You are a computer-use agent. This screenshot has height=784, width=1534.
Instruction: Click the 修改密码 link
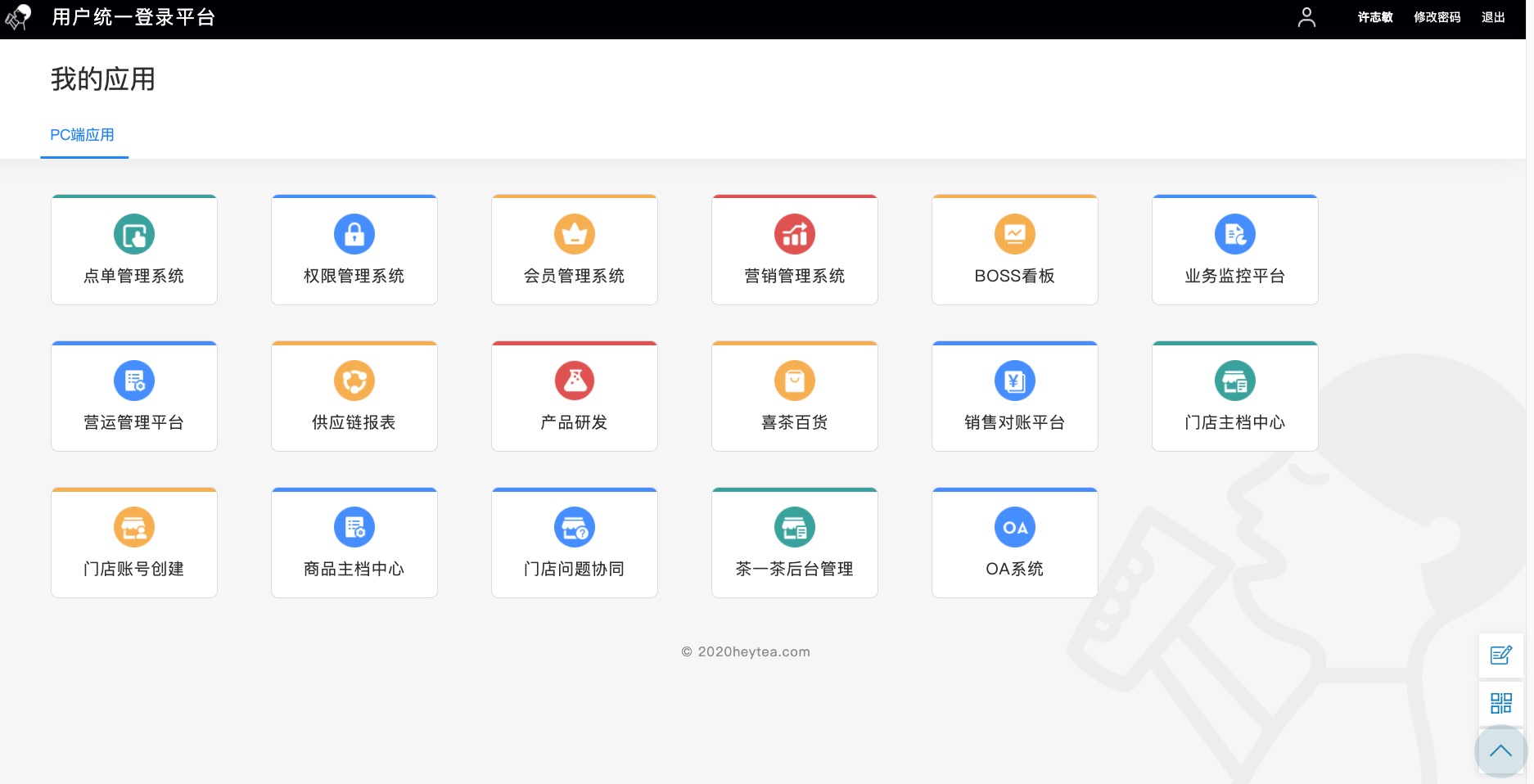pyautogui.click(x=1437, y=17)
